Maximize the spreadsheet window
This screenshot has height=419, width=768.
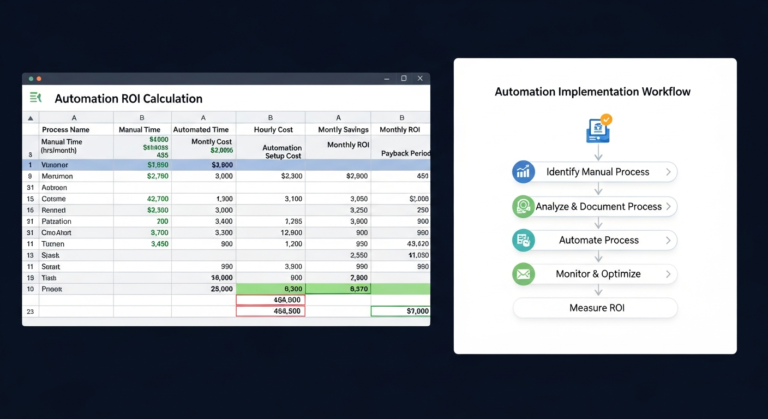click(x=404, y=78)
